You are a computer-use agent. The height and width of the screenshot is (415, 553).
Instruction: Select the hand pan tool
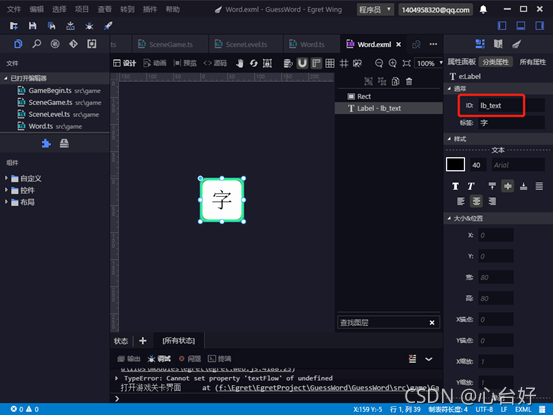click(240, 63)
